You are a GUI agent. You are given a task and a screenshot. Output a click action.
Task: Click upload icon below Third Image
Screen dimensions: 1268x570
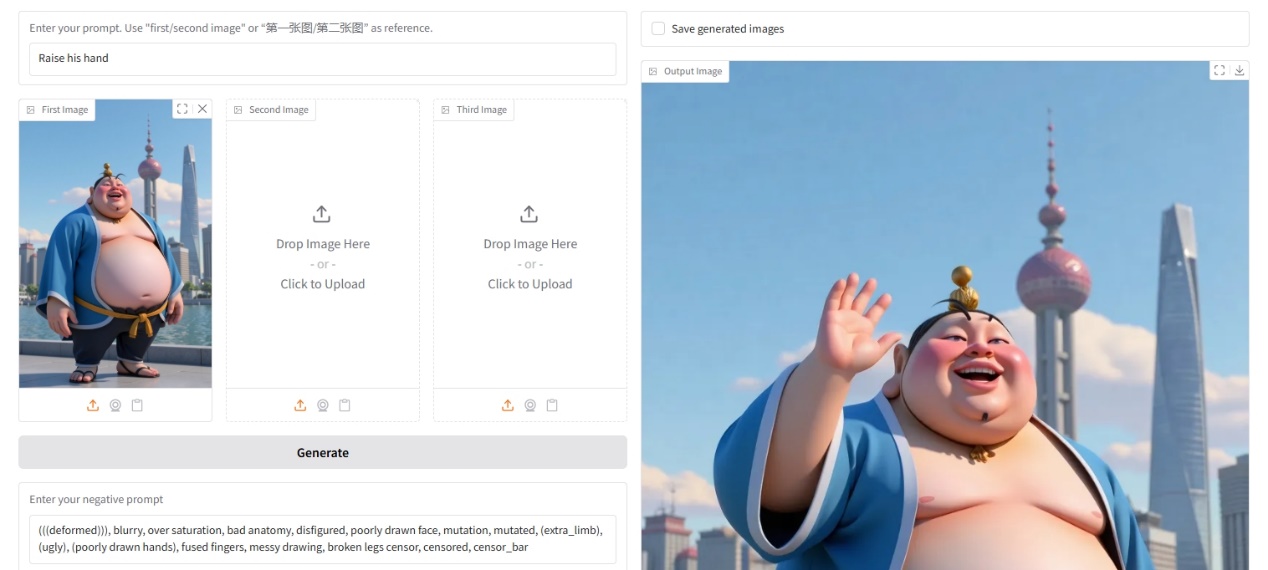coord(508,405)
